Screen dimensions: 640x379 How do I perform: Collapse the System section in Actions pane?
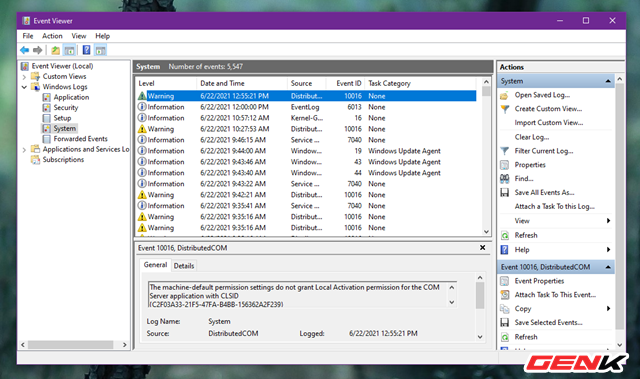coord(608,81)
